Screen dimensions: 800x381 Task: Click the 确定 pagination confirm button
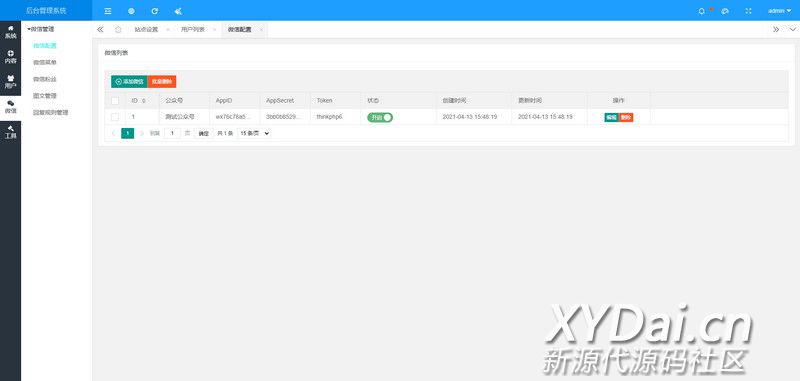pyautogui.click(x=204, y=133)
